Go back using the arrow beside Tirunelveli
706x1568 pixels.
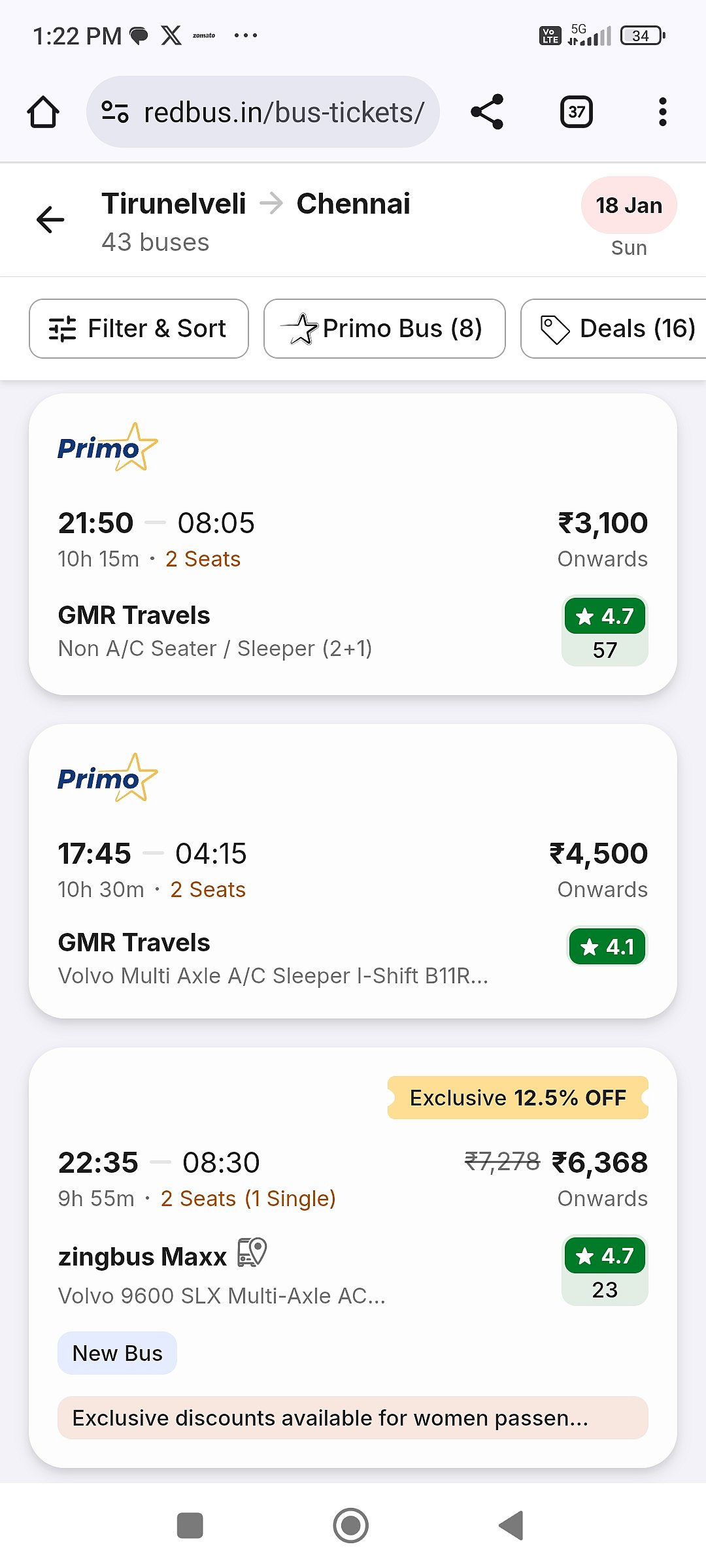(50, 220)
